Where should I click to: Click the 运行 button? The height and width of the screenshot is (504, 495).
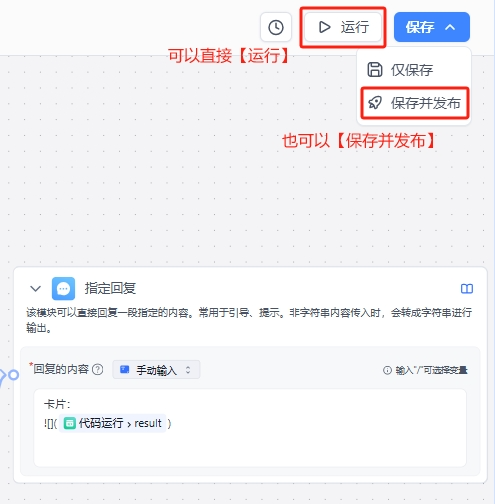343,27
